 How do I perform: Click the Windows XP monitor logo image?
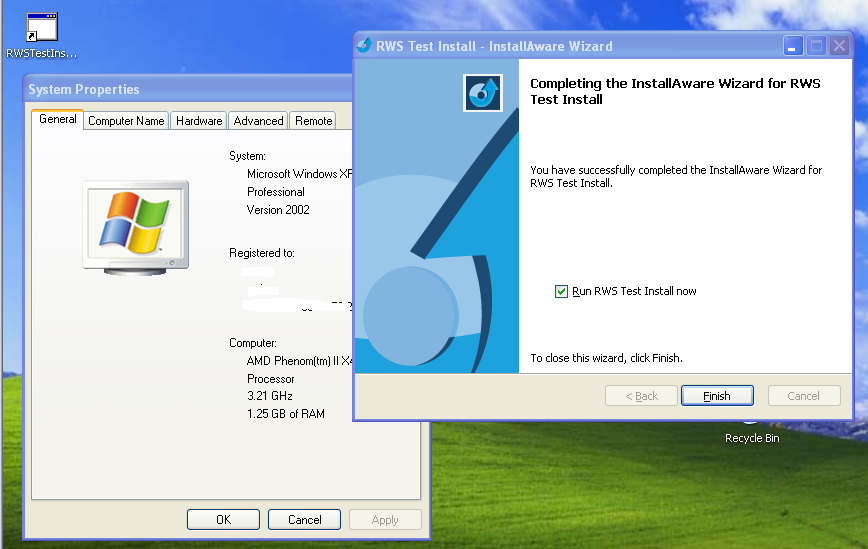coord(136,227)
